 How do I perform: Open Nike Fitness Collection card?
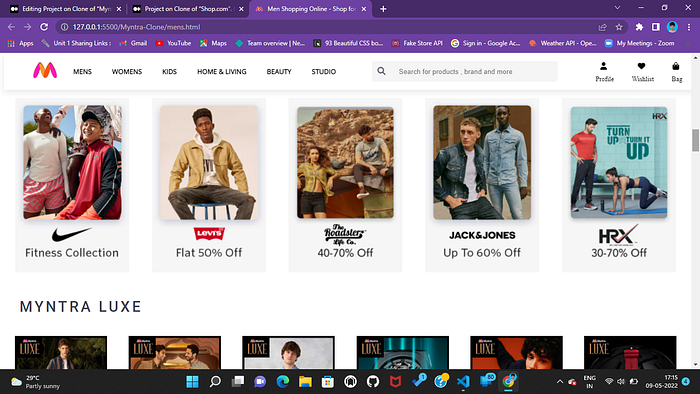pos(72,185)
